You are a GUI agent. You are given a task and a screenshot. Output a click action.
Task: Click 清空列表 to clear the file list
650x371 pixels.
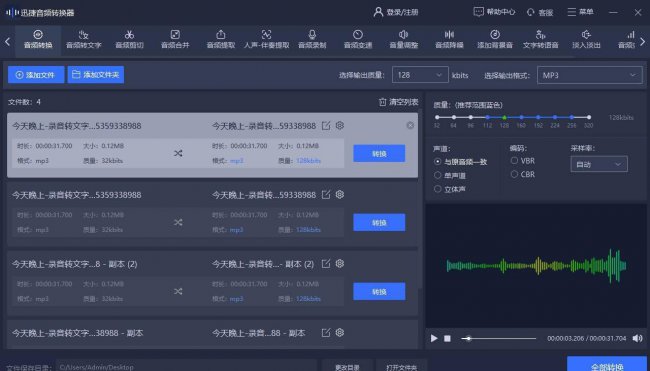[x=398, y=102]
